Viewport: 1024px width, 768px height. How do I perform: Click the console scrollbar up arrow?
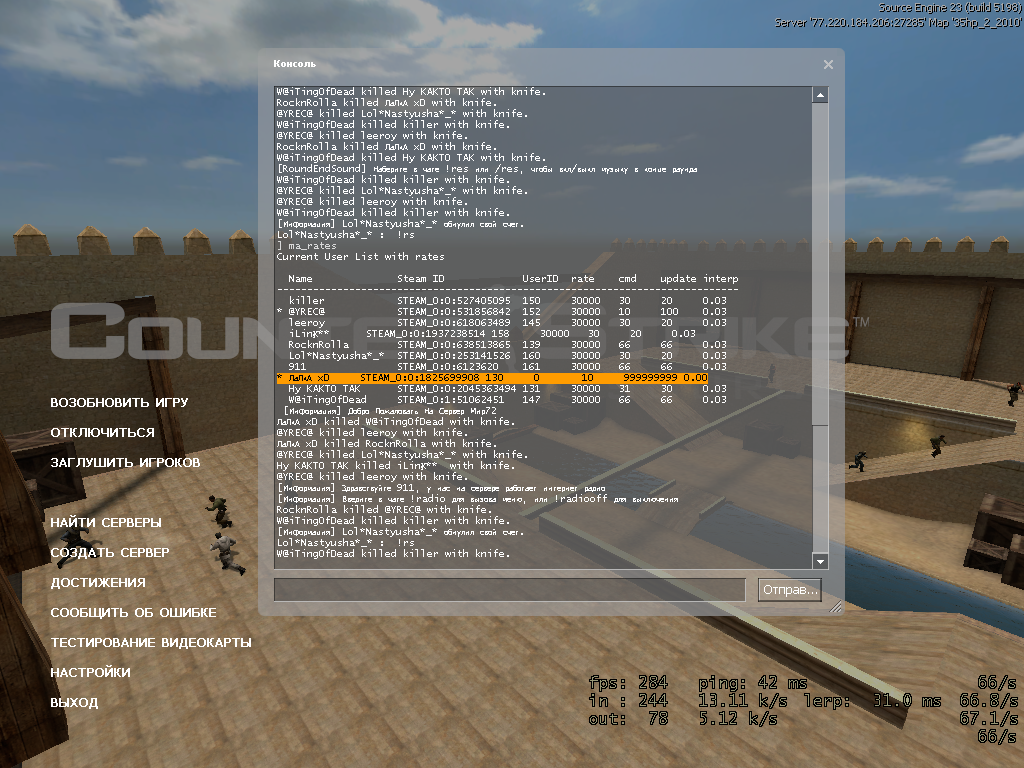820,95
